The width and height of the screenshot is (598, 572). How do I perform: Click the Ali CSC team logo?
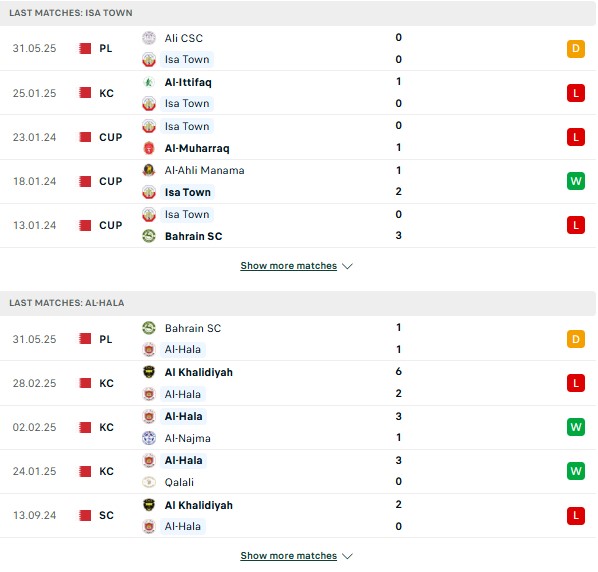coord(149,38)
